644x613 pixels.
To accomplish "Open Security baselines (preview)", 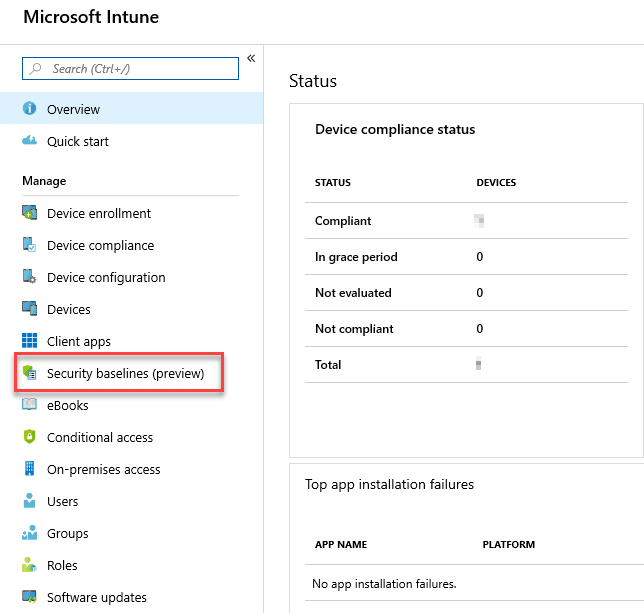I will [x=119, y=373].
